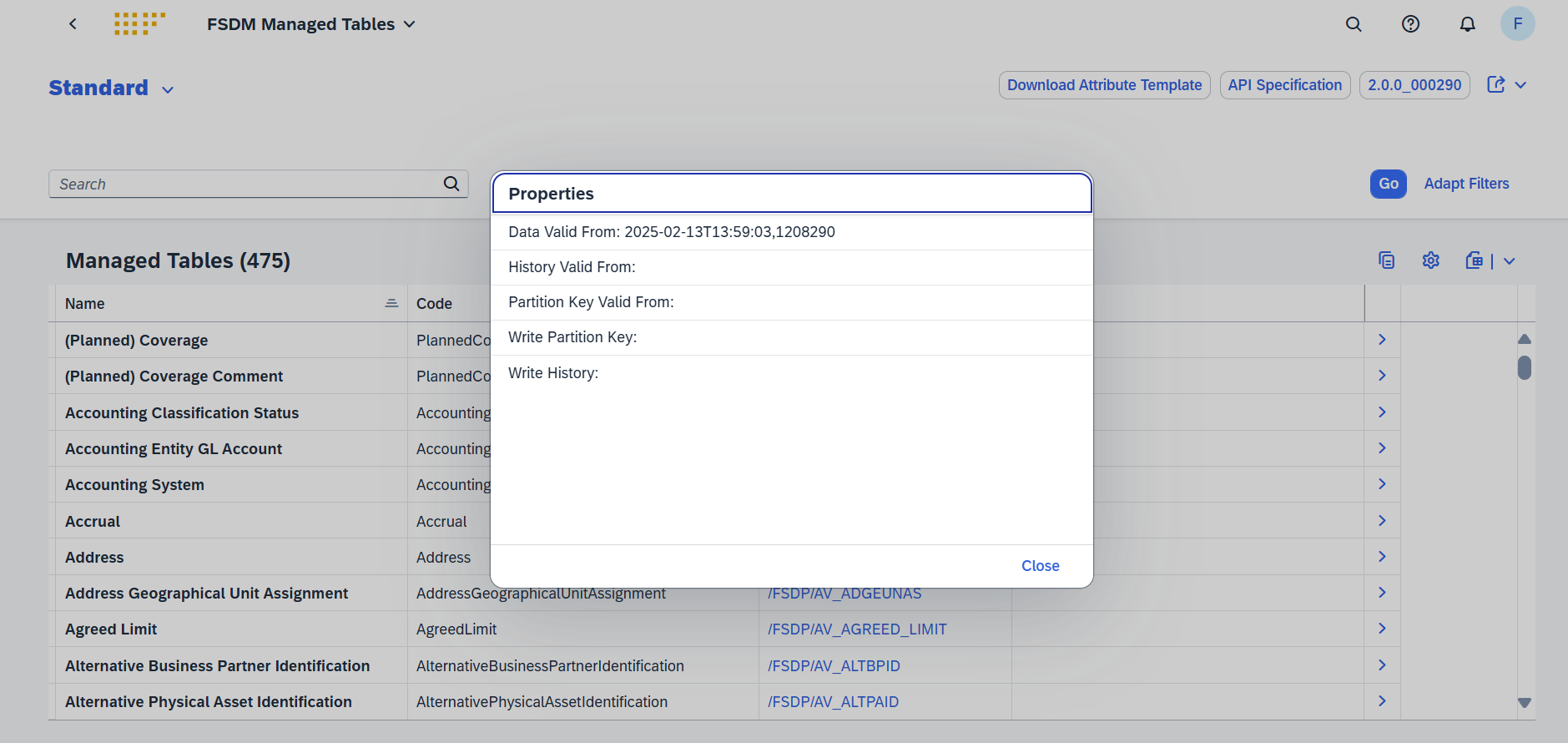Open the help question mark icon
Viewport: 1568px width, 743px height.
(1410, 24)
